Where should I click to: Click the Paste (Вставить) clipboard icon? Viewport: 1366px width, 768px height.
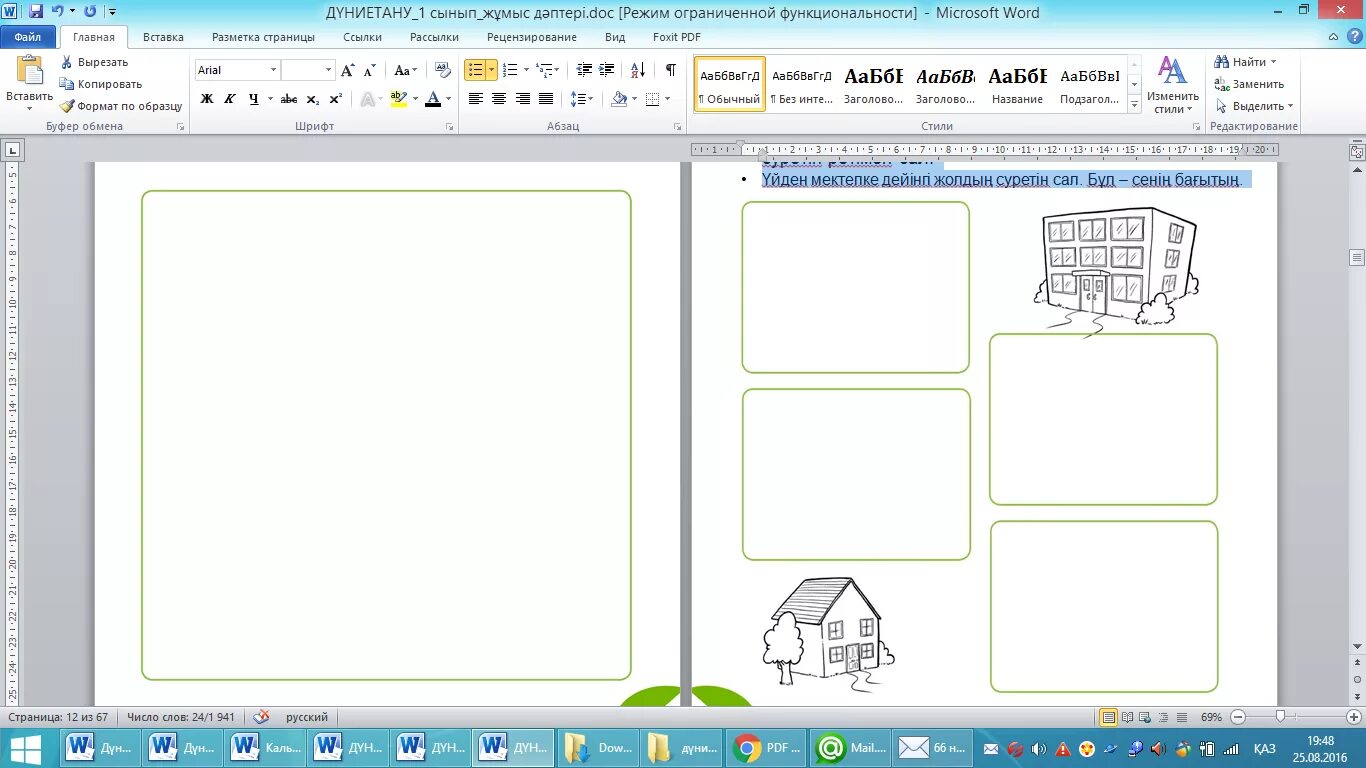click(29, 72)
